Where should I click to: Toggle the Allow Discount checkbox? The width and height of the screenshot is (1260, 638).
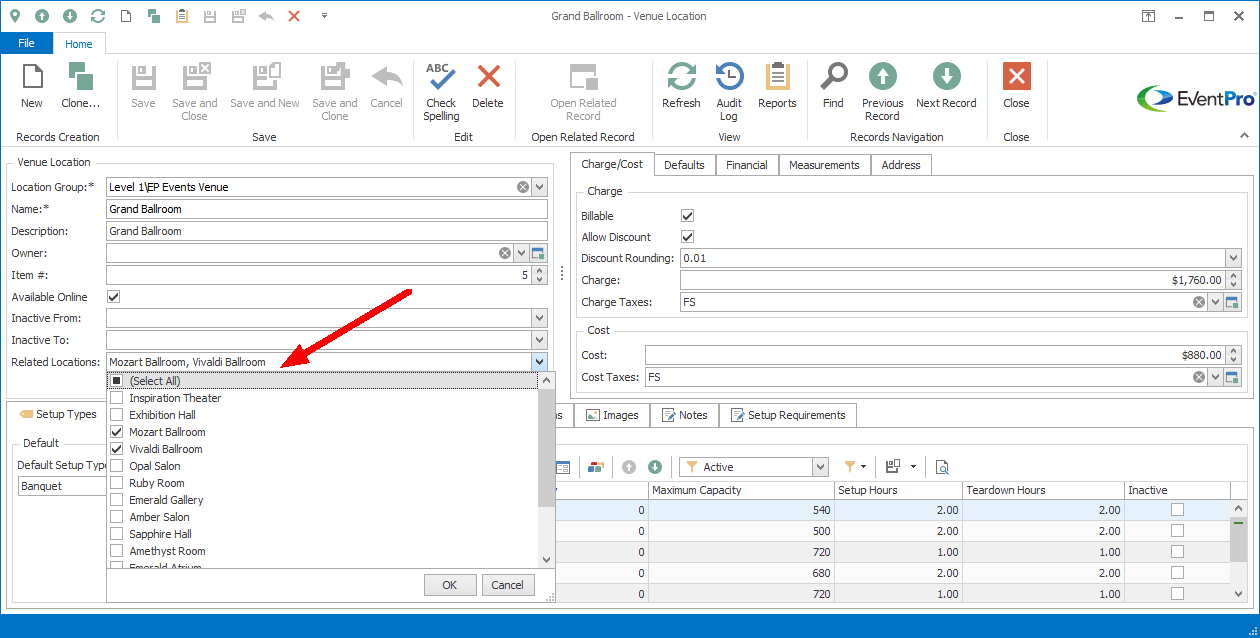pos(687,237)
